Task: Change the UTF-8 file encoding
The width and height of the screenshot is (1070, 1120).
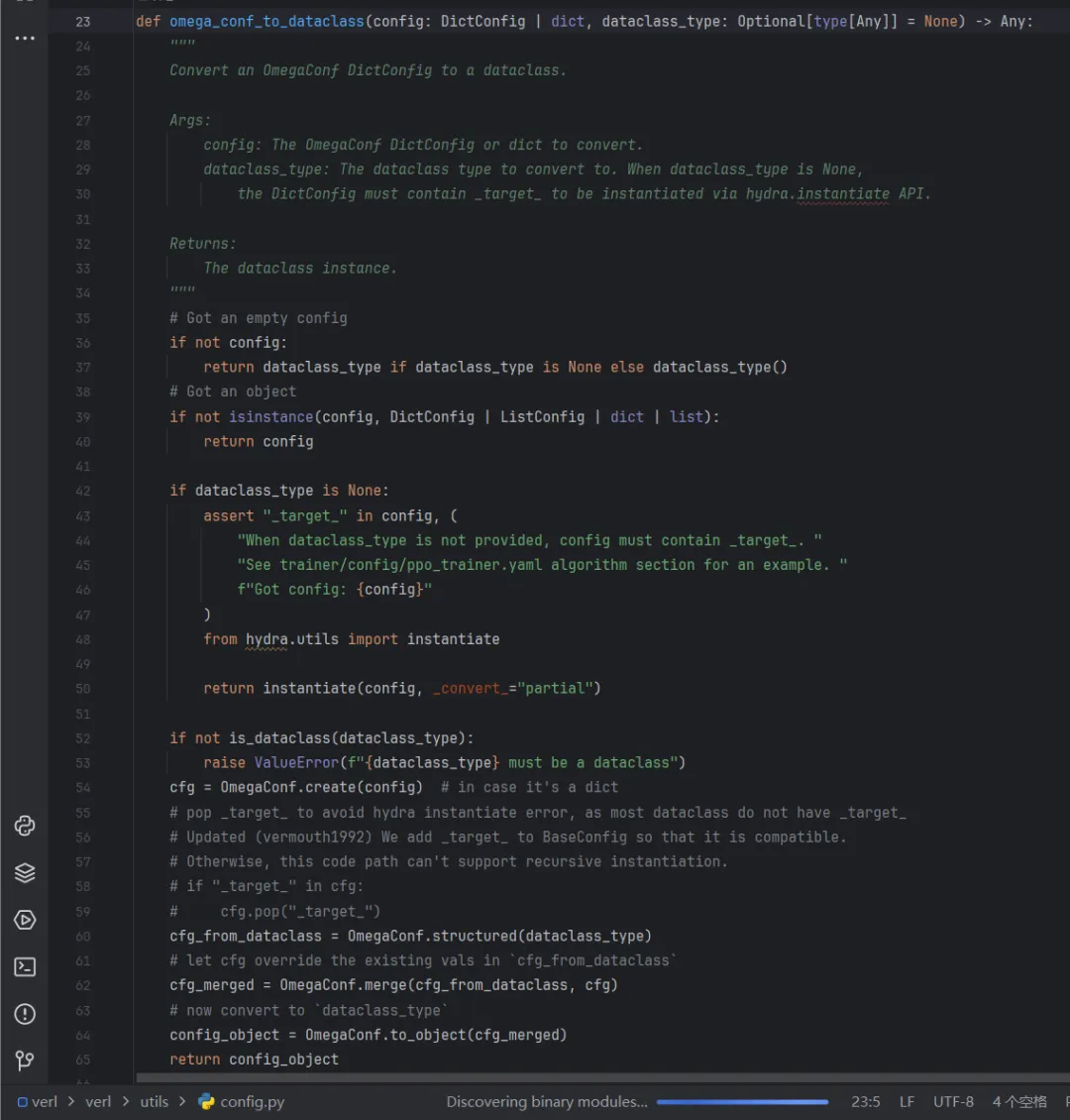Action: coord(953,1101)
